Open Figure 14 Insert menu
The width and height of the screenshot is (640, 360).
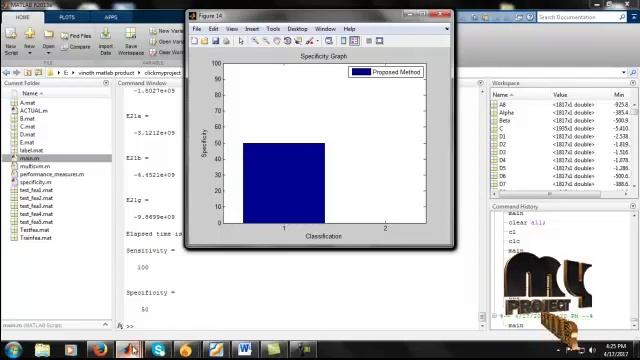[x=252, y=29]
